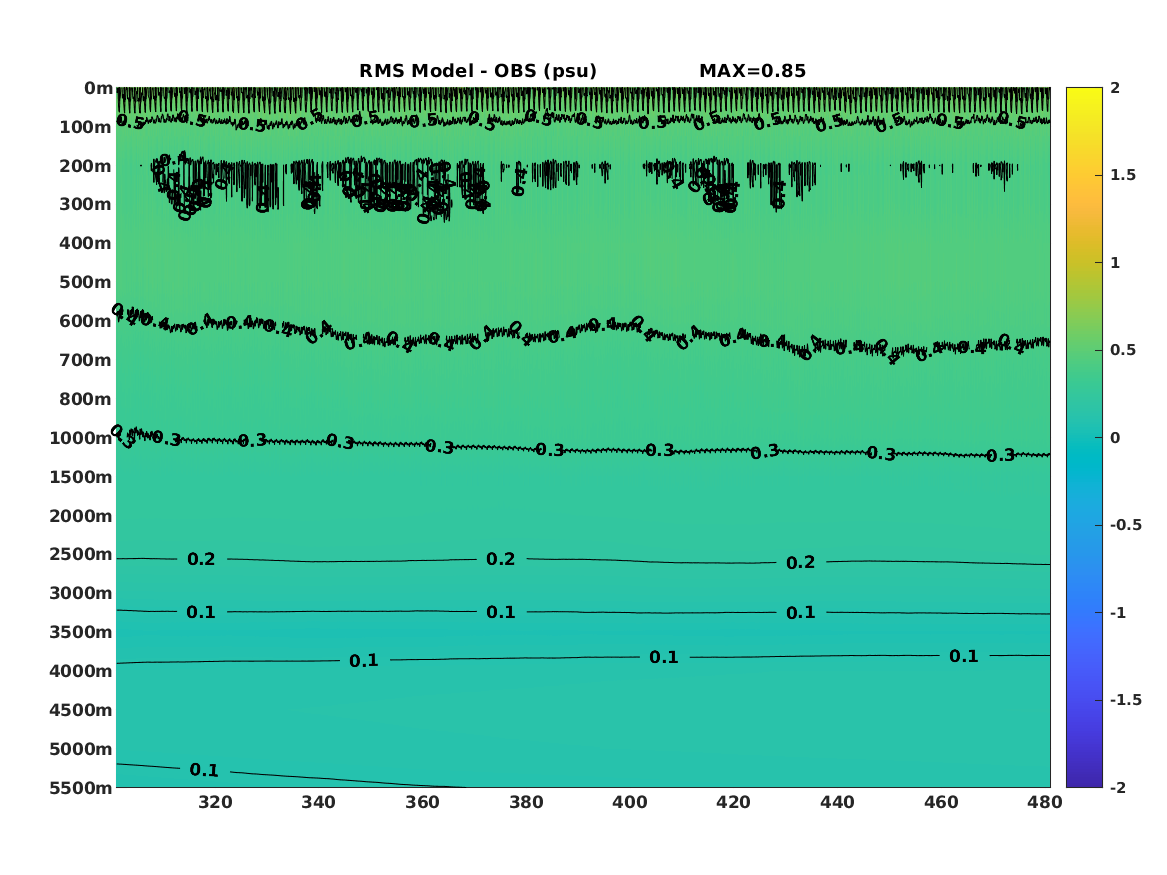
Task: Select the x-axis tick label '440'
Action: click(x=837, y=802)
